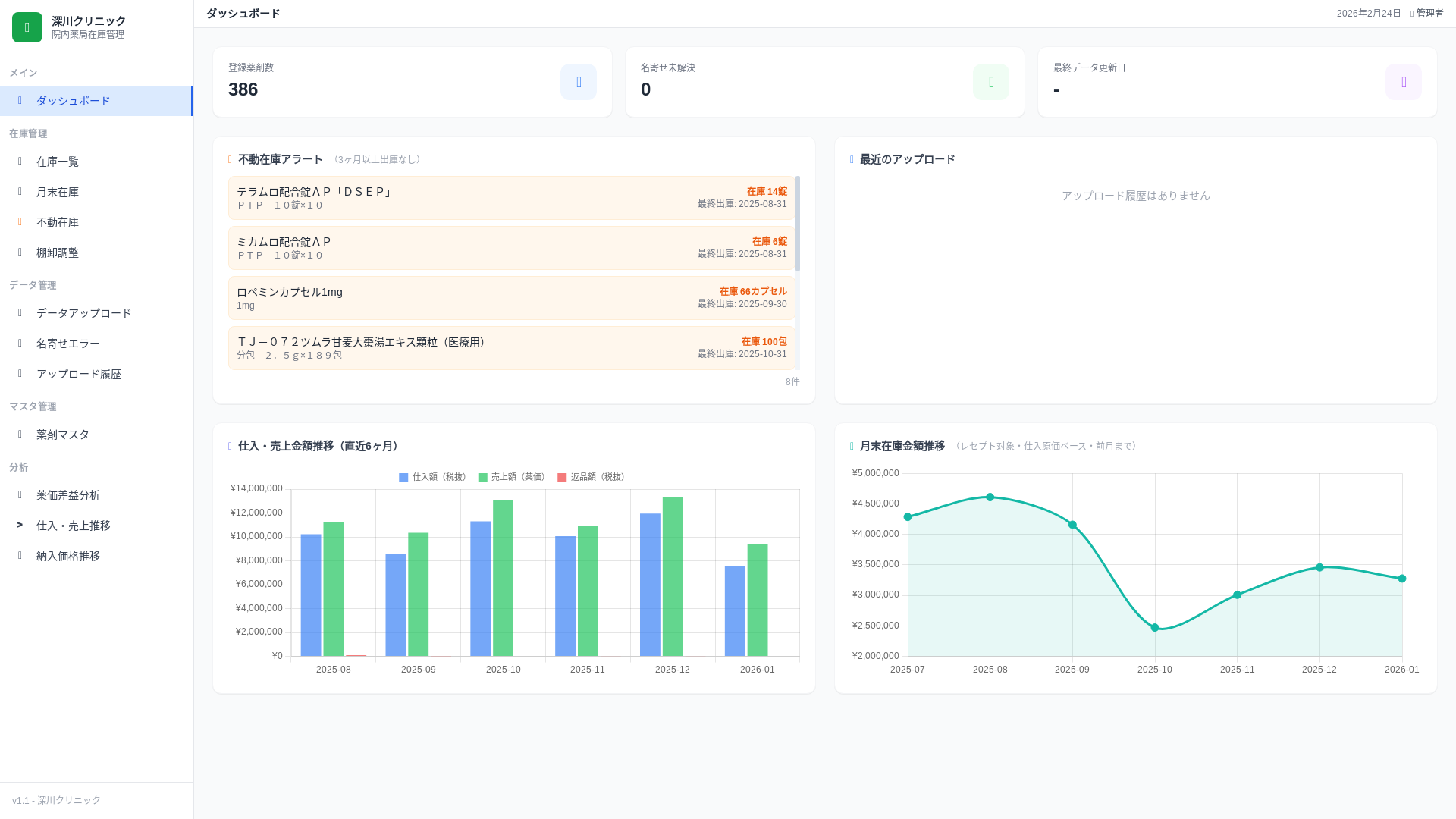Viewport: 1456px width, 819px height.
Task: Click the icon beside 在庫一覧 in sidebar
Action: point(20,162)
